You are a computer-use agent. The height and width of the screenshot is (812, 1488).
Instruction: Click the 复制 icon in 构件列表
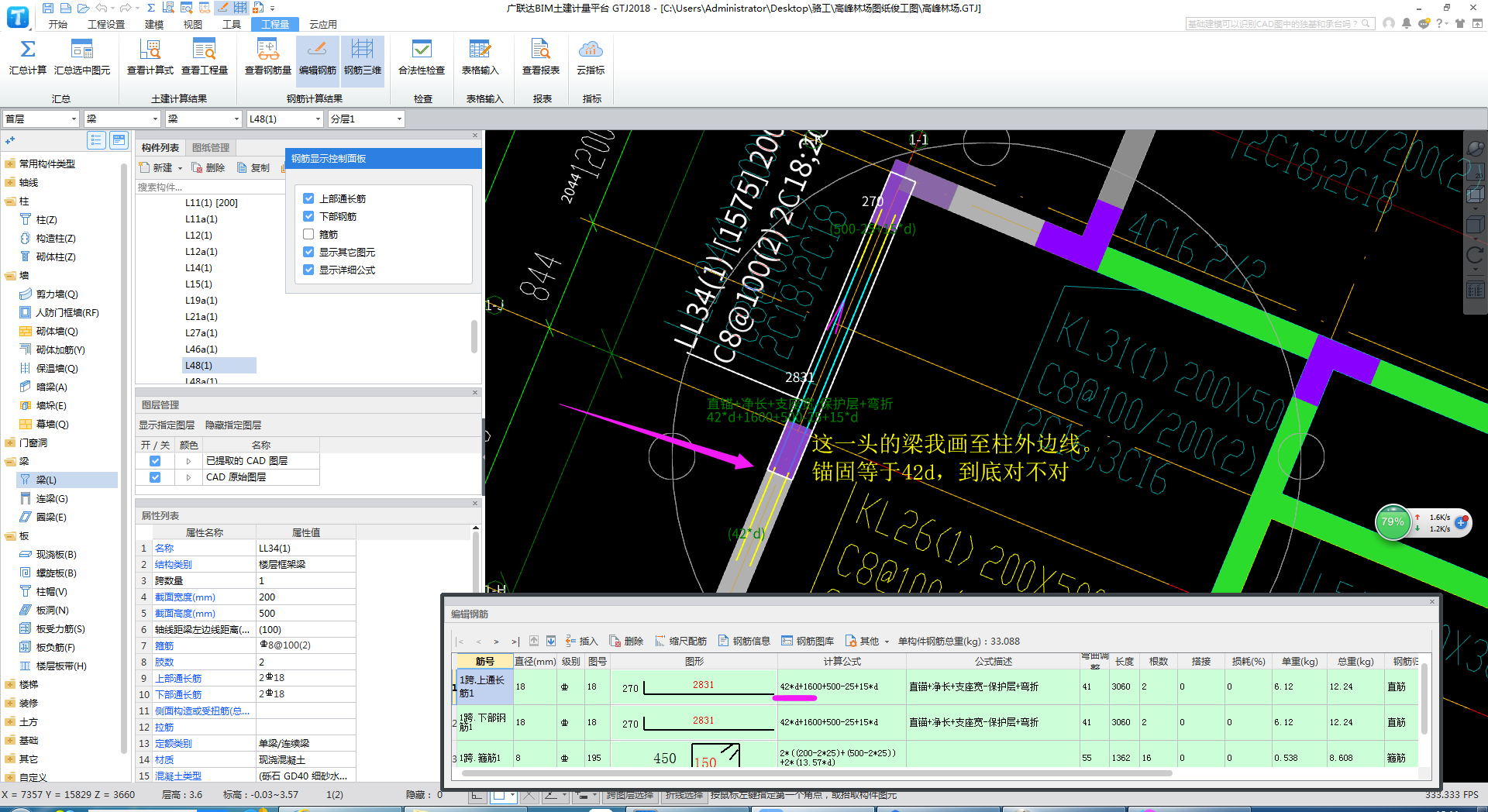coord(243,167)
